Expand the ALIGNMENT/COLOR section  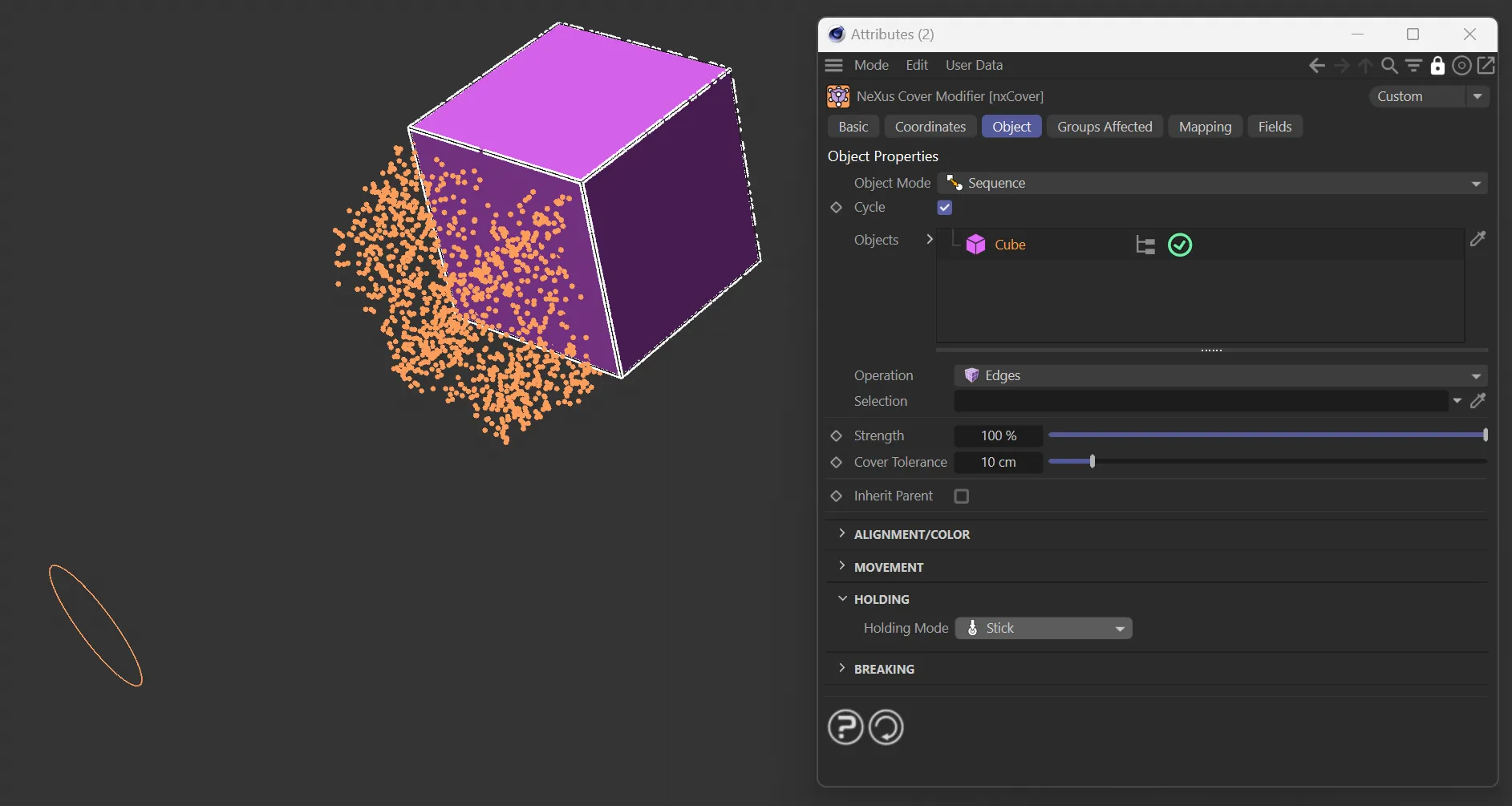(x=911, y=535)
